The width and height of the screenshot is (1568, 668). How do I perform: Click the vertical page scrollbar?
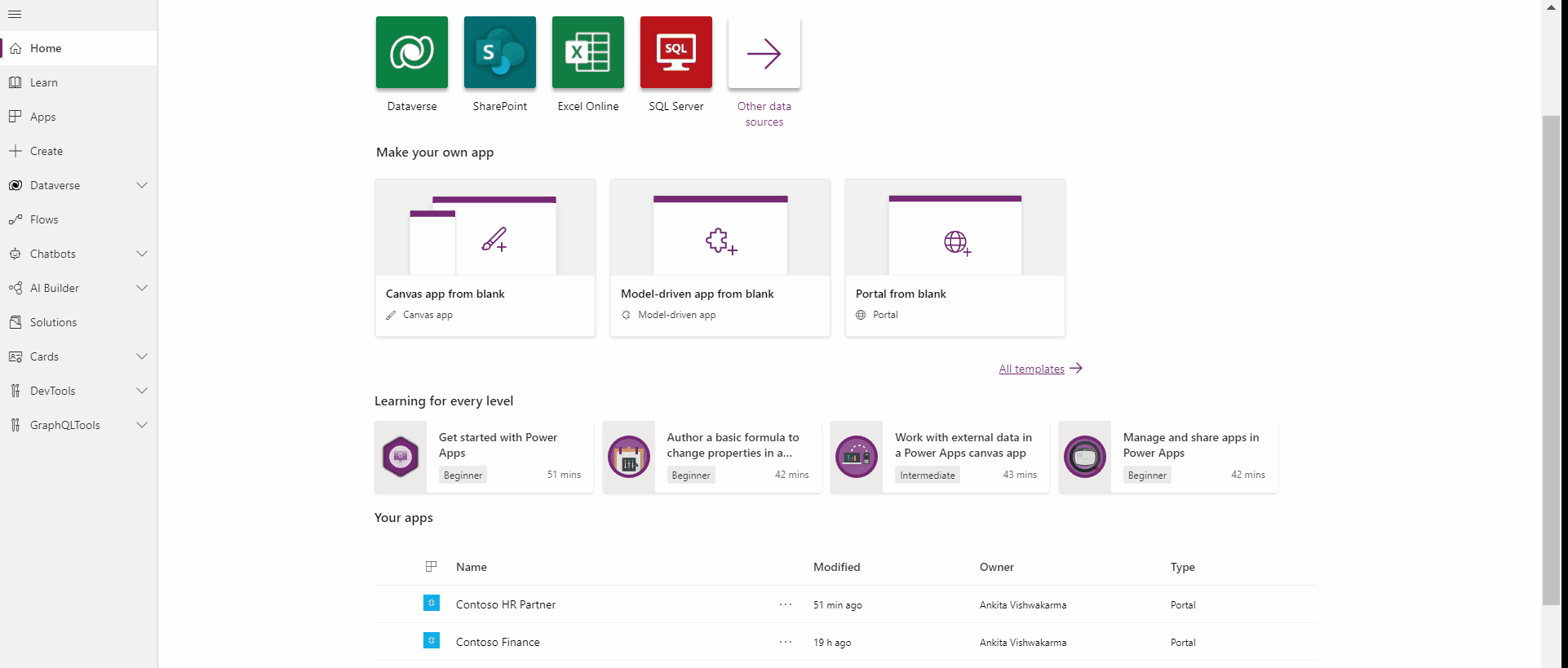[x=1550, y=359]
